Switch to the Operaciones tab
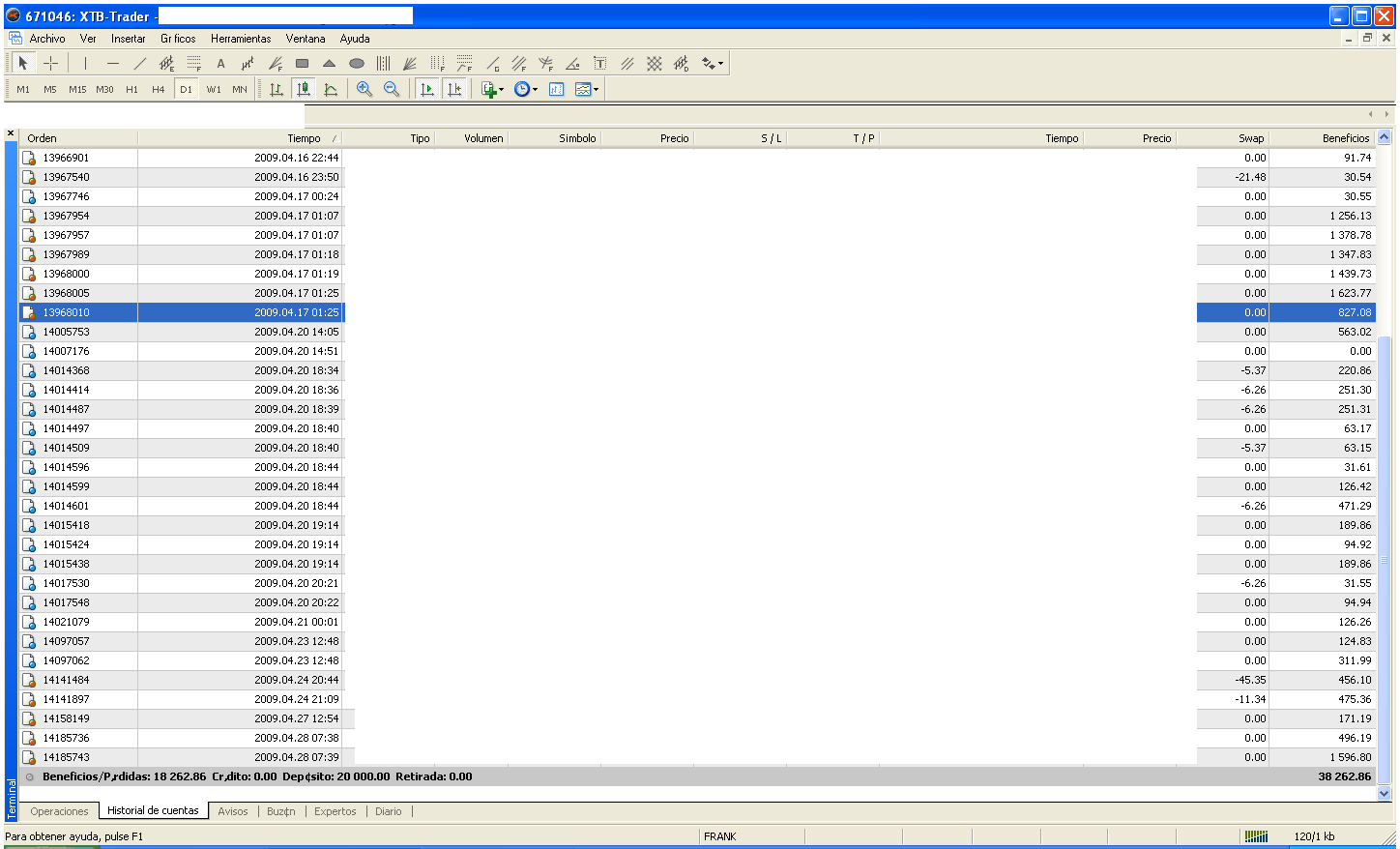This screenshot has width=1400, height=849. (x=59, y=811)
